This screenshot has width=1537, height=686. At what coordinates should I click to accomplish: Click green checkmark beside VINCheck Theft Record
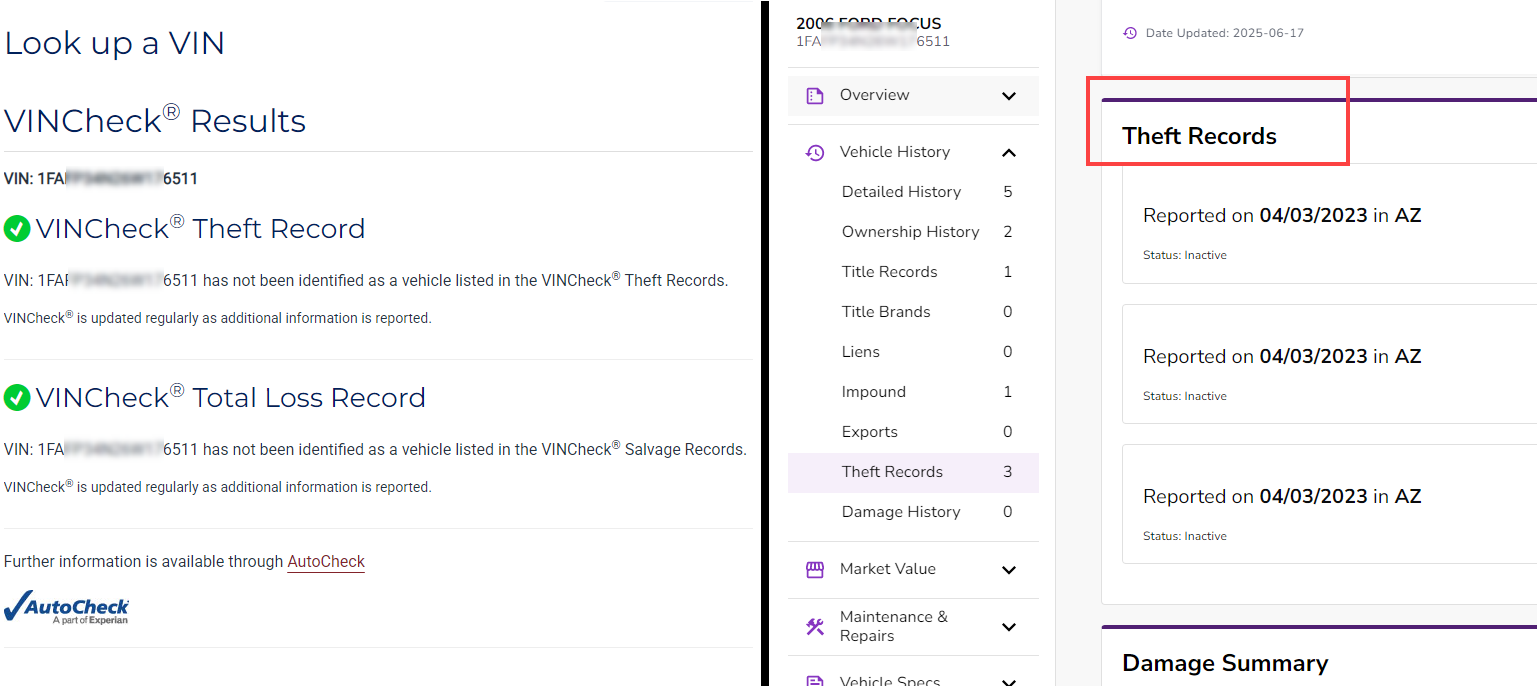tap(17, 229)
